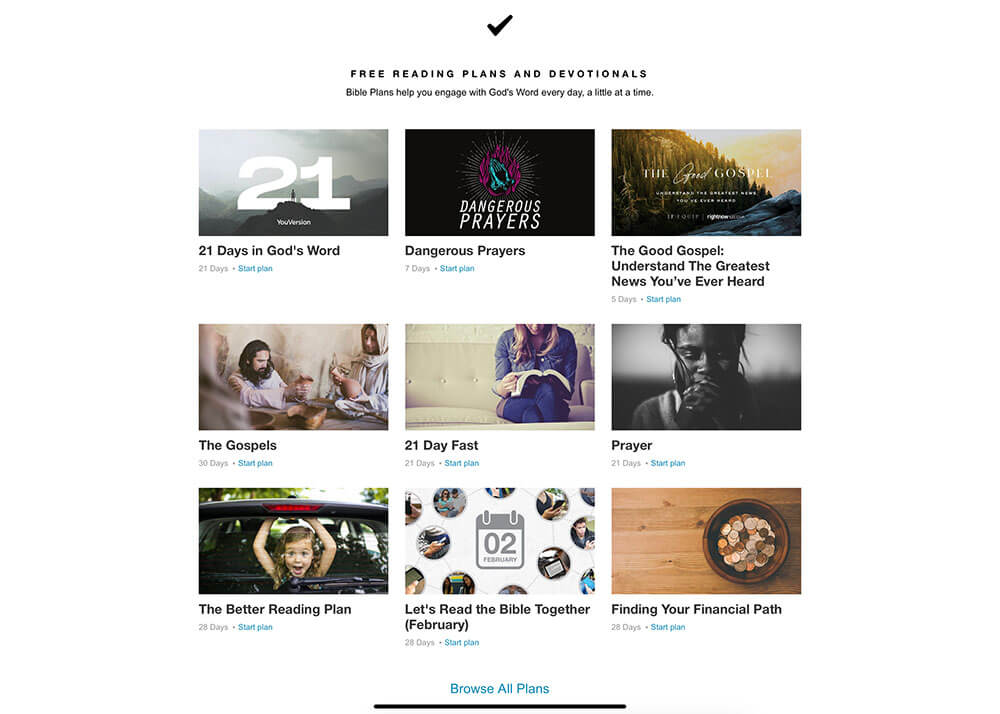This screenshot has height=714, width=1000.
Task: Select the Prayer plan photo
Action: coord(706,377)
